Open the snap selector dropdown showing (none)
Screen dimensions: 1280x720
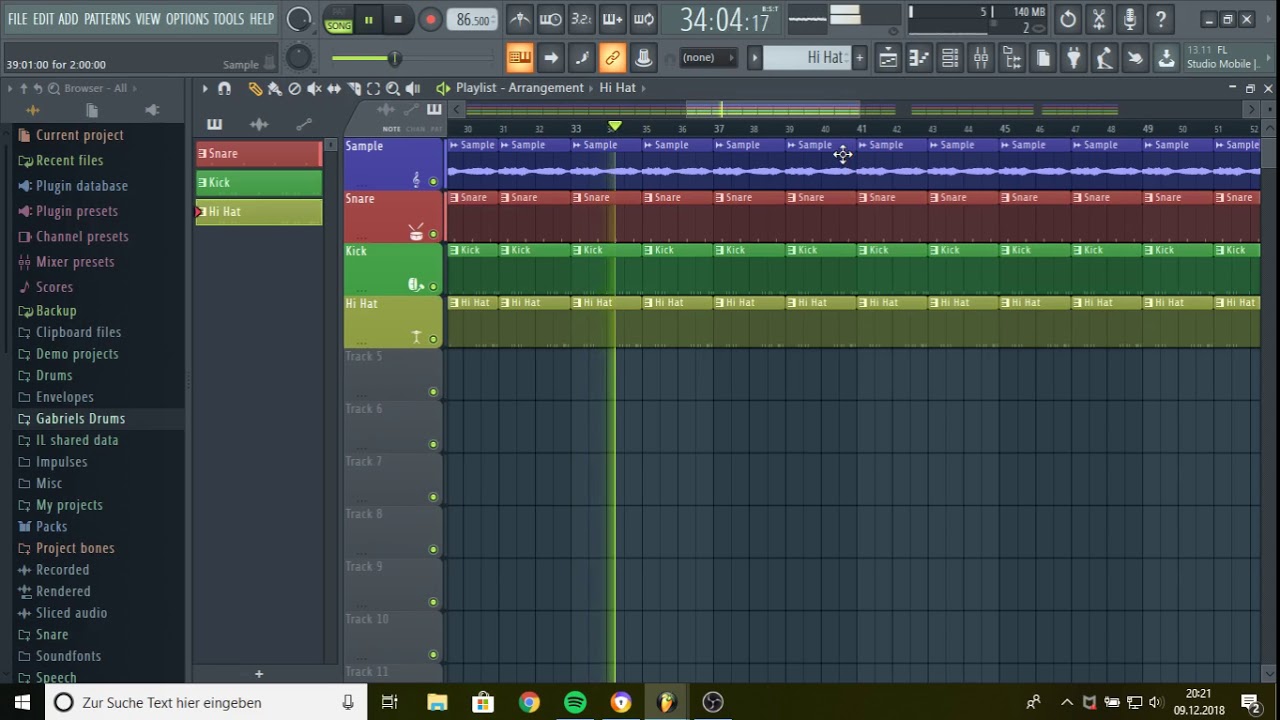click(707, 58)
